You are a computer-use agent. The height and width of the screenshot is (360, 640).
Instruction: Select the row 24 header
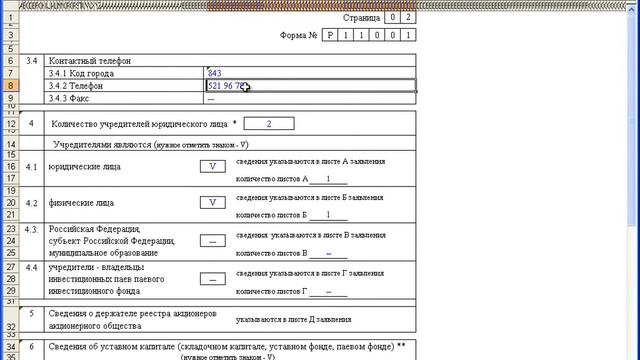point(10,241)
